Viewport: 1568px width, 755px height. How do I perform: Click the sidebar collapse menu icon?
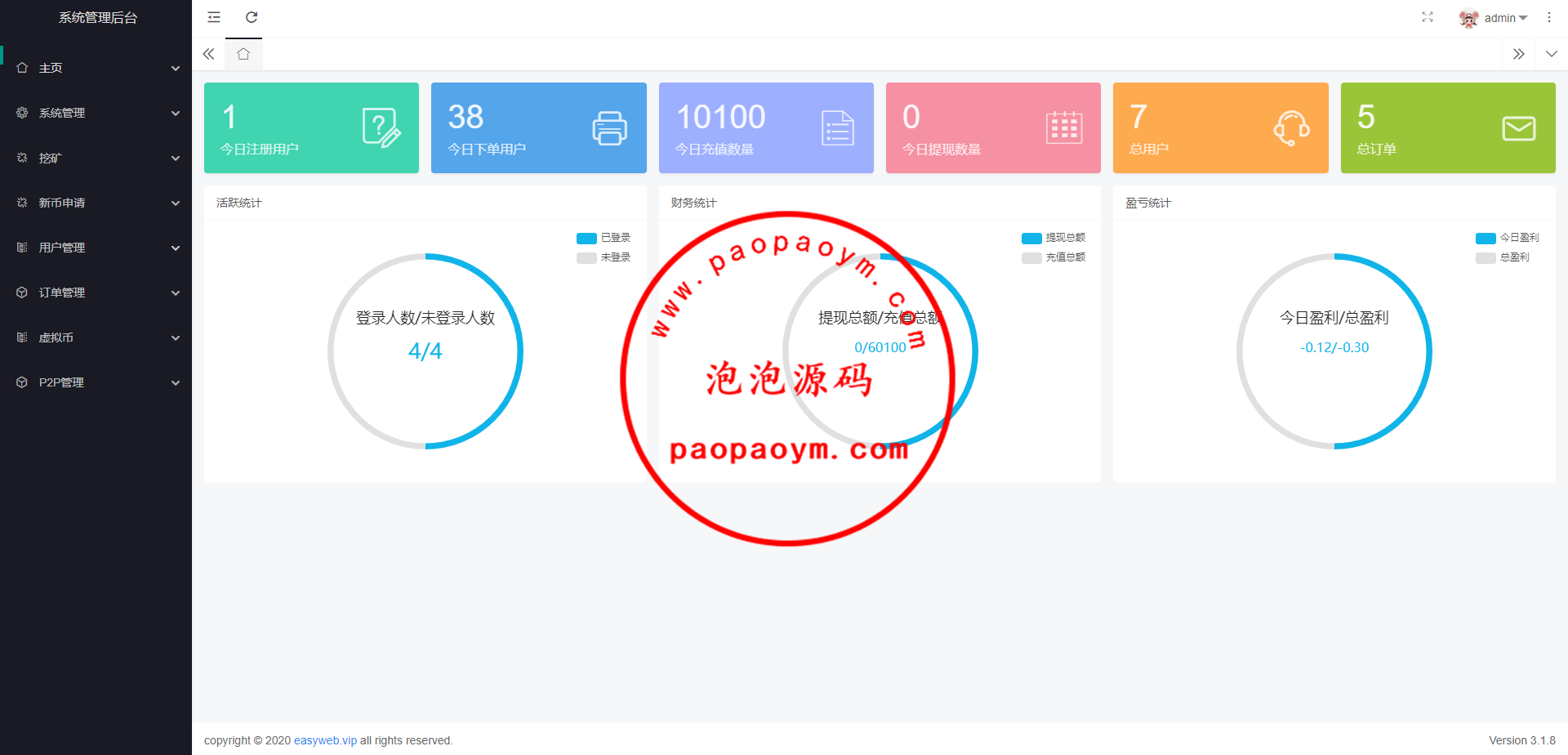pos(214,17)
